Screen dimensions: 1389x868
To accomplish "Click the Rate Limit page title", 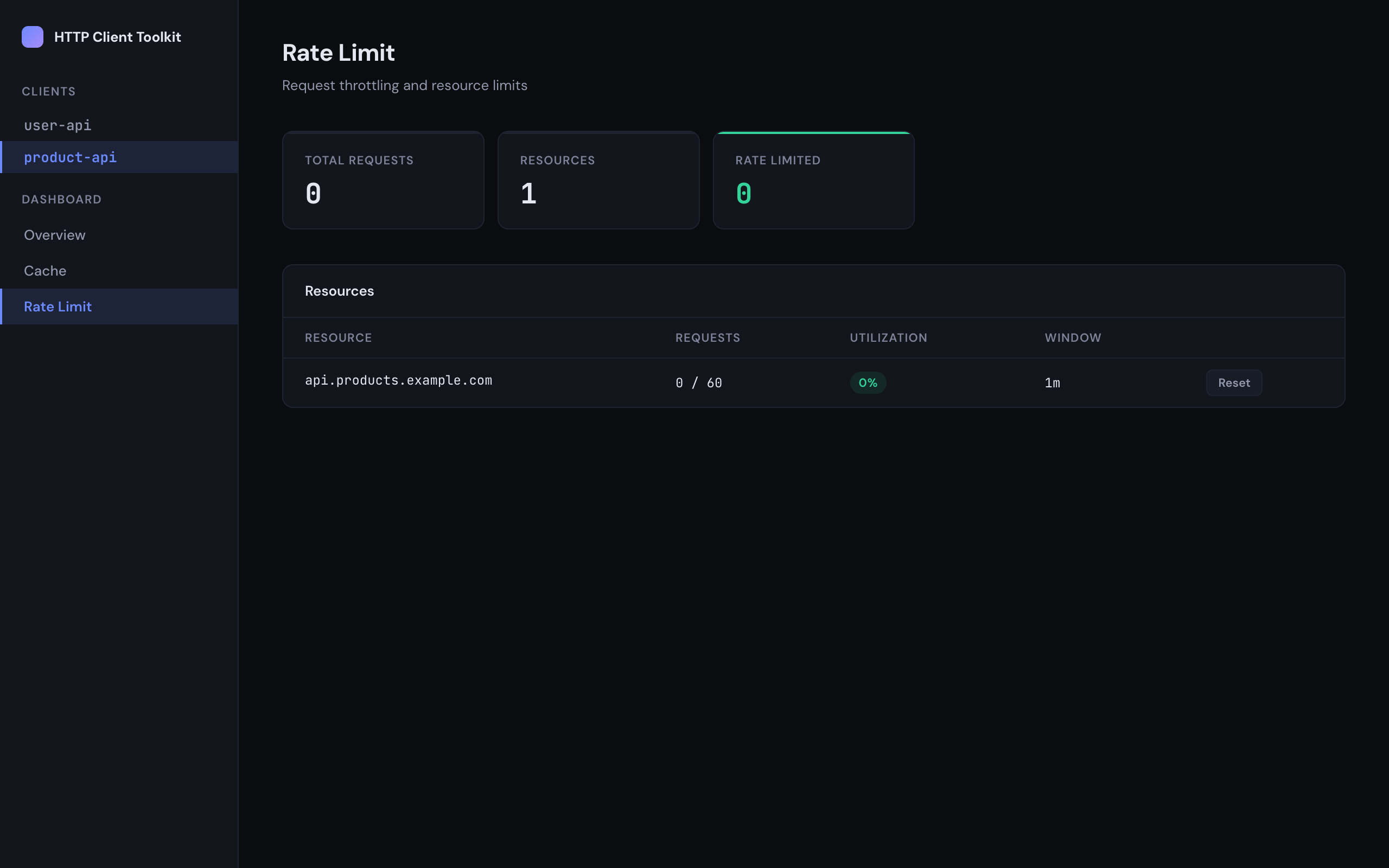I will (x=339, y=52).
